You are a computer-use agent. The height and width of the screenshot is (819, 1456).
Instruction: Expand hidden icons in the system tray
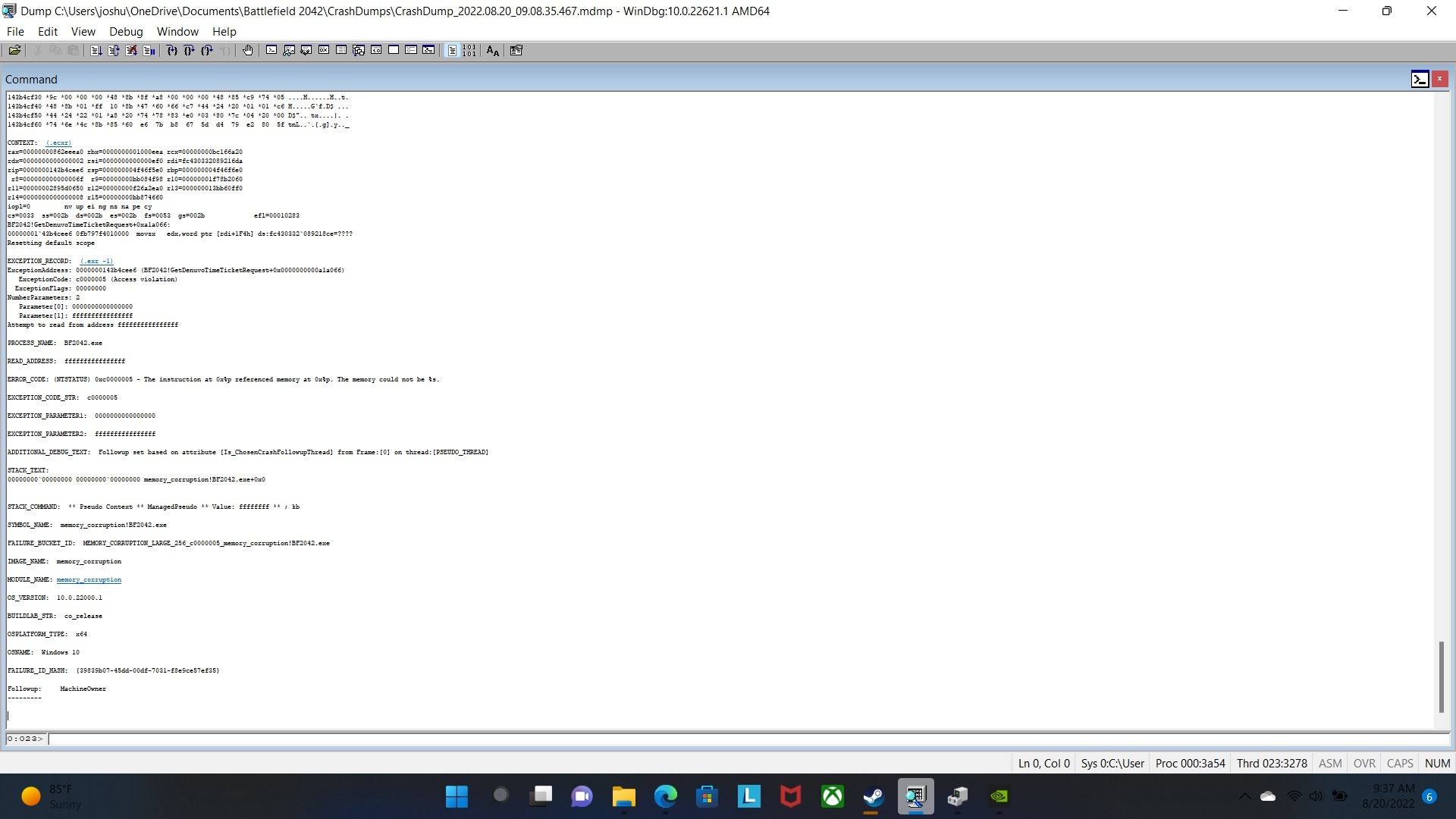[1244, 796]
